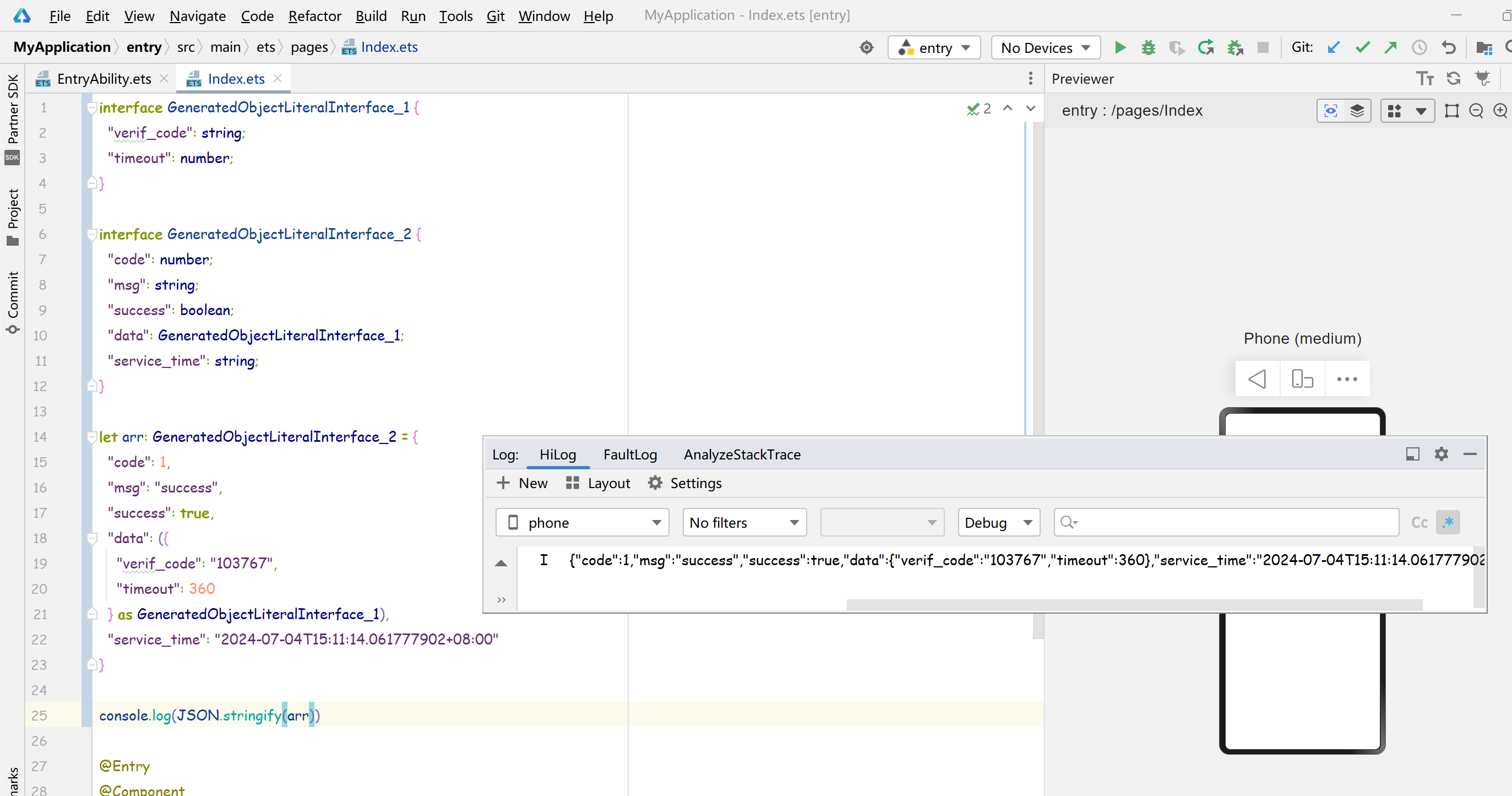Zoom in the Previewer
Screen dimensions: 1512x796
tap(1500, 110)
